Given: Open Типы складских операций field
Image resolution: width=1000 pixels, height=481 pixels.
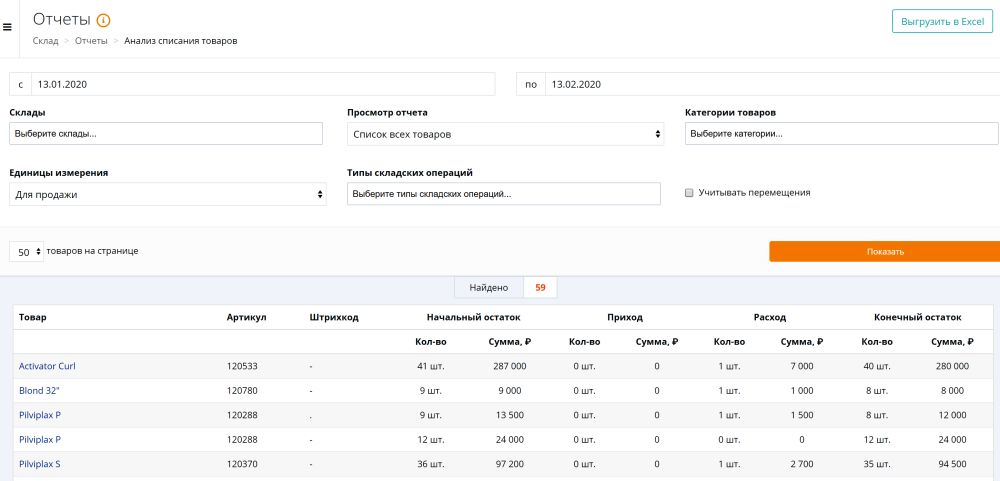Looking at the screenshot, I should (504, 194).
